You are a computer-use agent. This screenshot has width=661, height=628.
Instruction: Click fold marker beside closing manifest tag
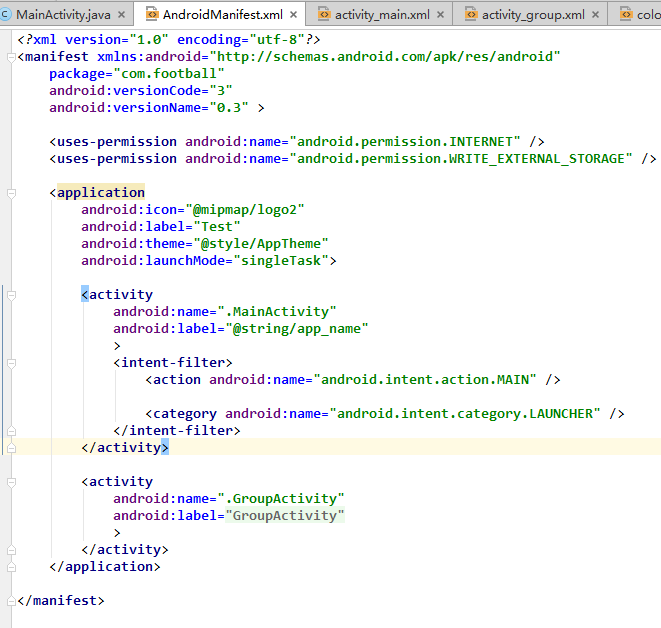[x=11, y=601]
